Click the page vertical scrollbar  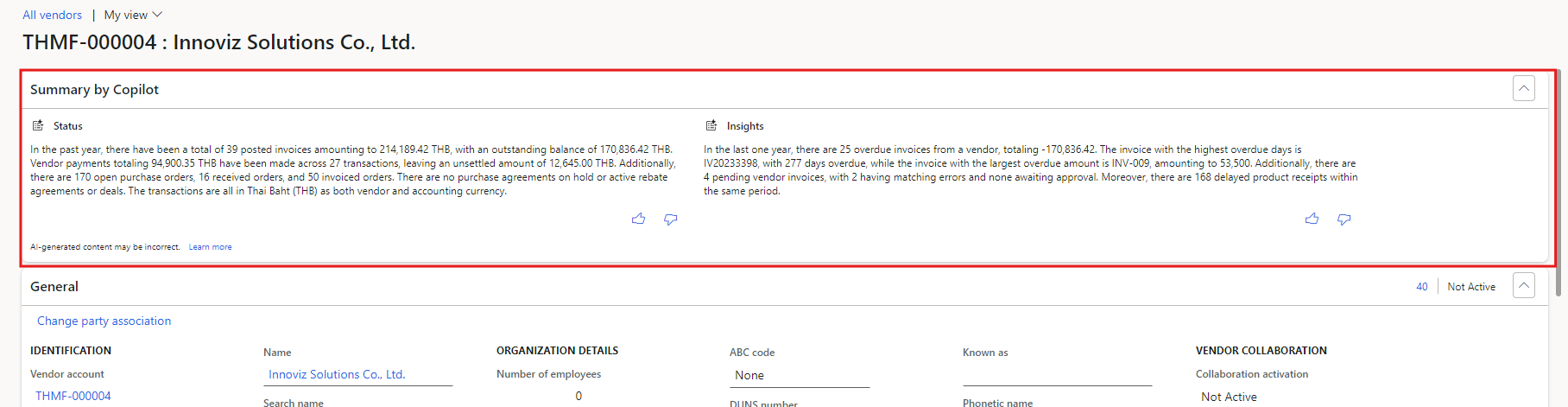(1559, 181)
